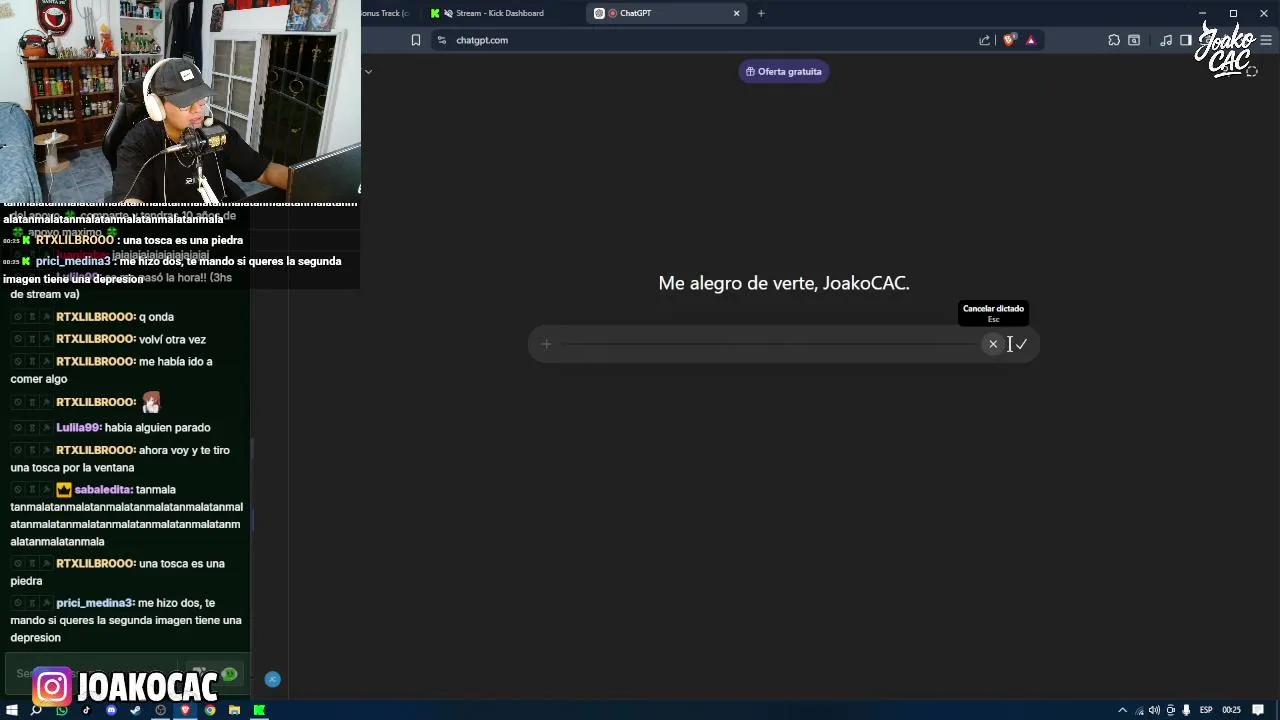Open OBS Studio from the taskbar
Image resolution: width=1280 pixels, height=720 pixels.
(160, 710)
